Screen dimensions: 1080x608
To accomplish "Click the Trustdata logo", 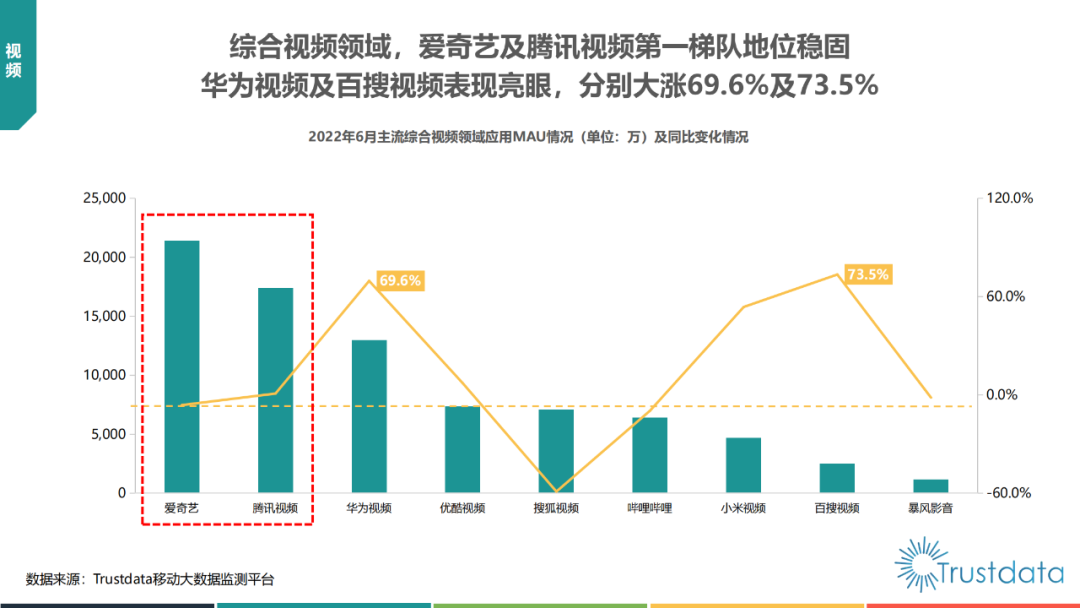I will coord(979,566).
